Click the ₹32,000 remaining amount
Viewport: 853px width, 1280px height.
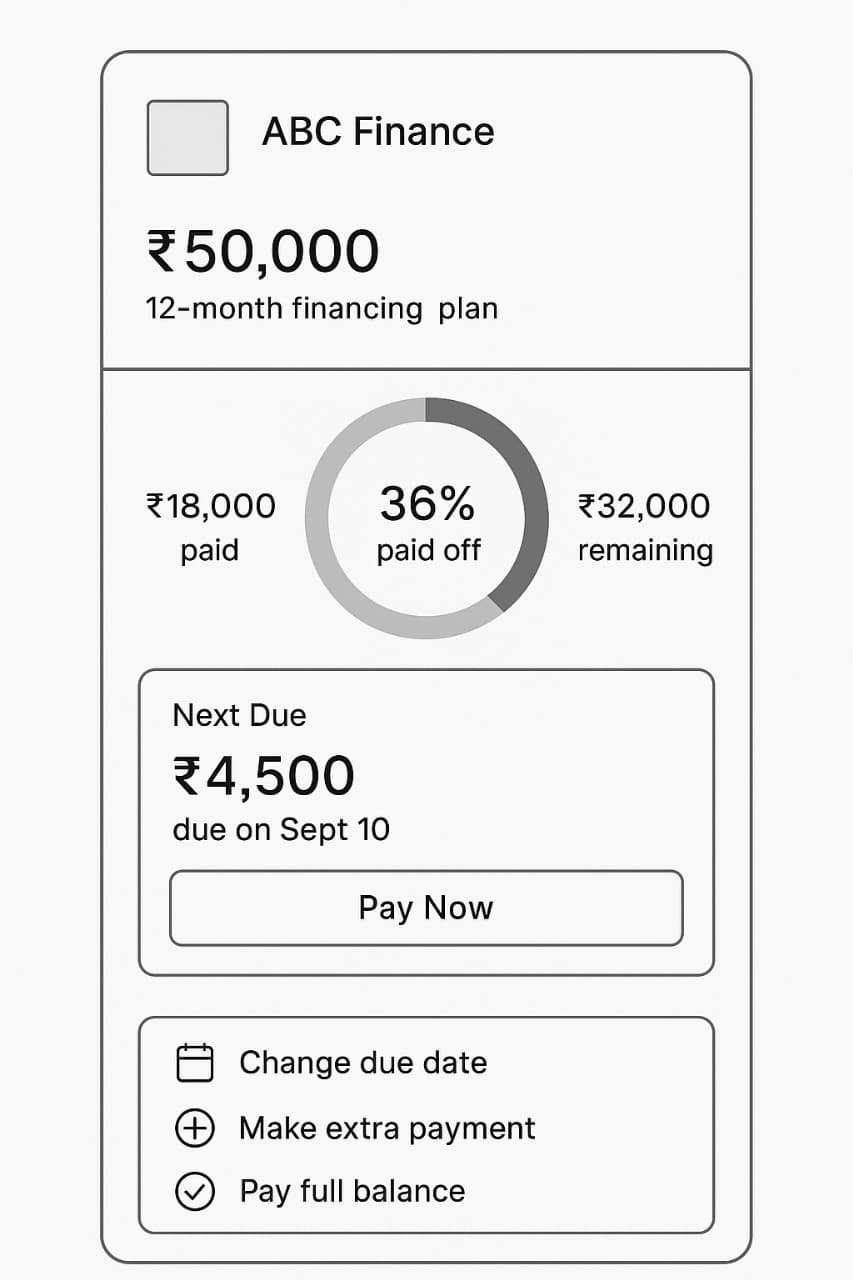pyautogui.click(x=644, y=506)
